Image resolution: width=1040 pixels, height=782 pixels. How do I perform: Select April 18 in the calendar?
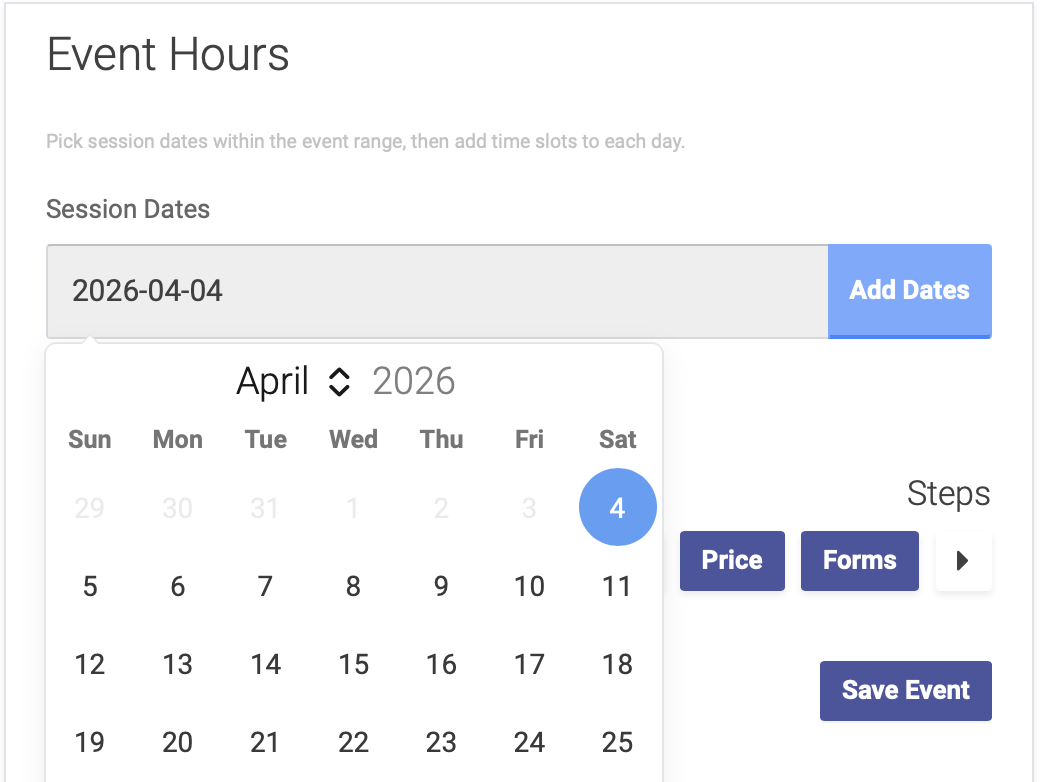(x=617, y=664)
